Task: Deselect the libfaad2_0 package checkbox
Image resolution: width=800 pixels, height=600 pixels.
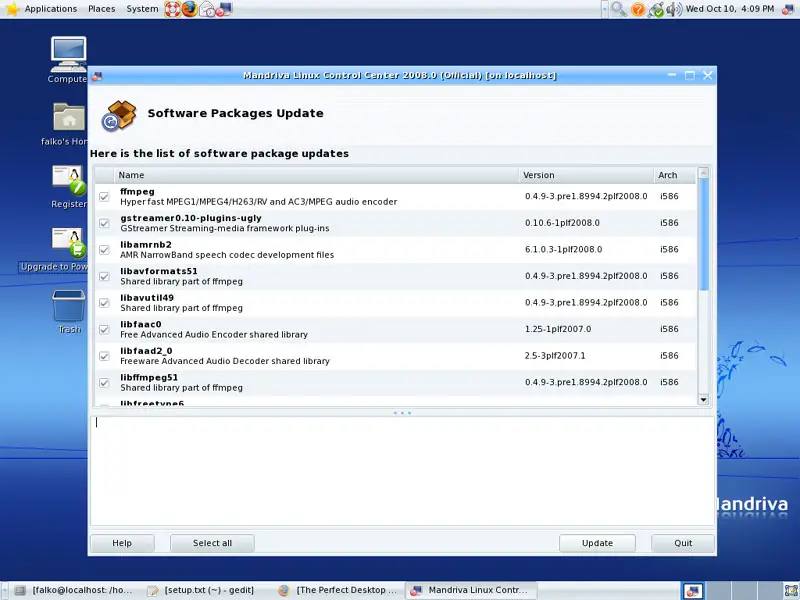Action: [x=104, y=356]
